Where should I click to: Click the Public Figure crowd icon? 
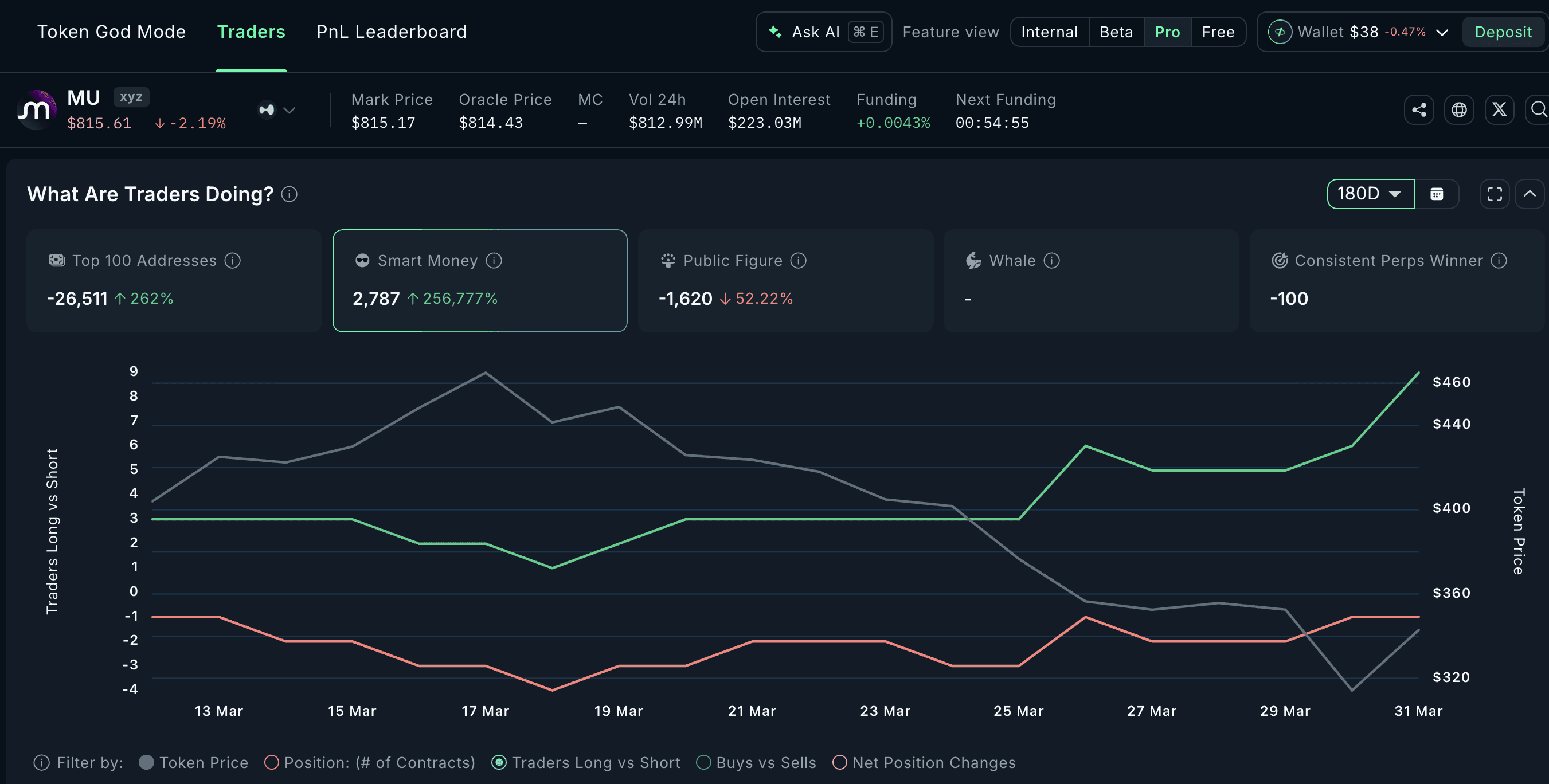[668, 260]
